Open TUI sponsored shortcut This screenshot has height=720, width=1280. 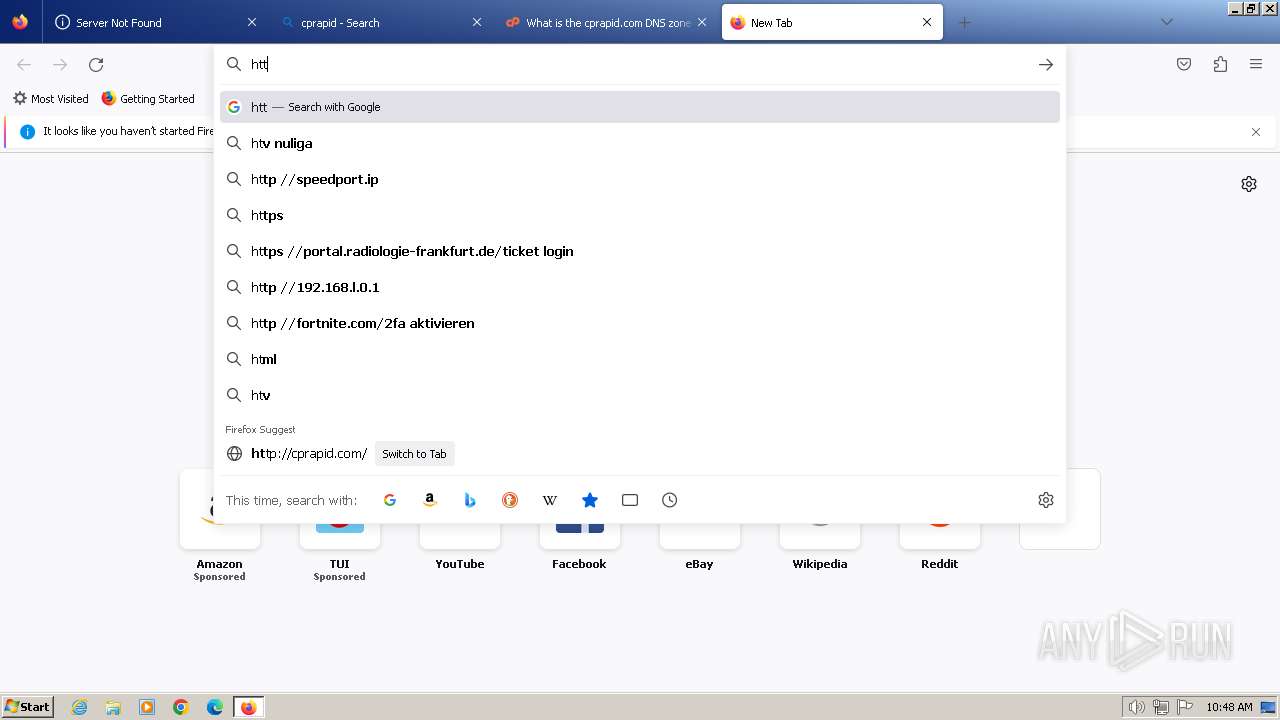click(x=340, y=525)
